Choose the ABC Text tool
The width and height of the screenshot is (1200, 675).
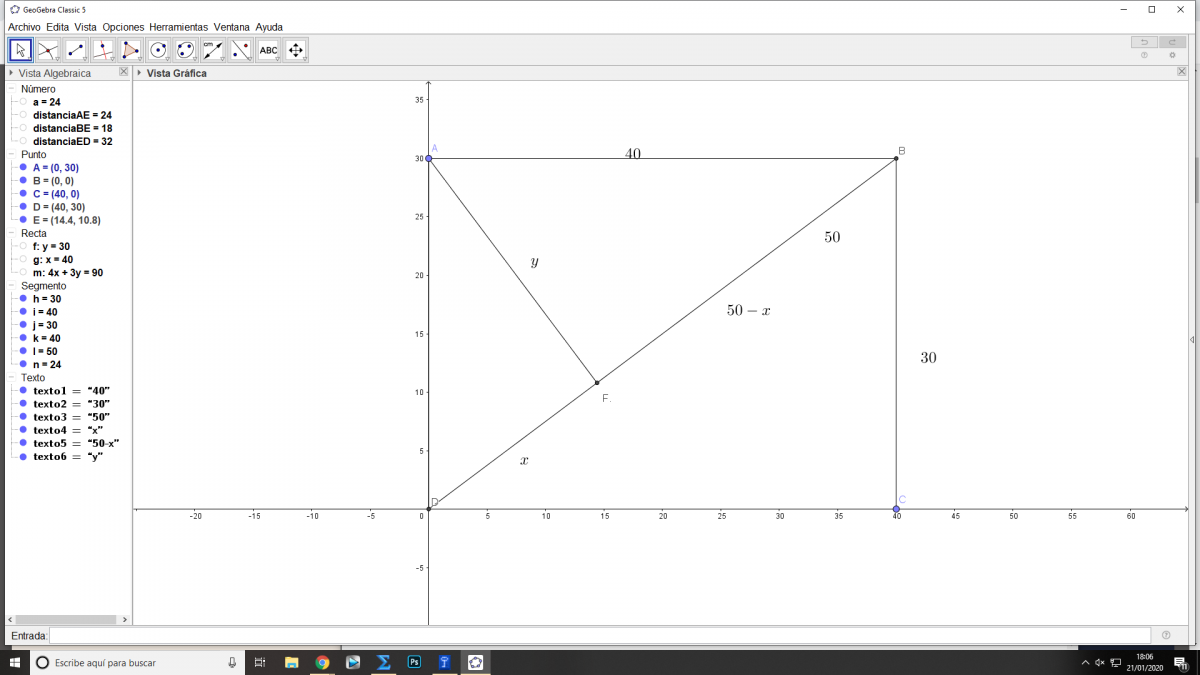coord(268,50)
